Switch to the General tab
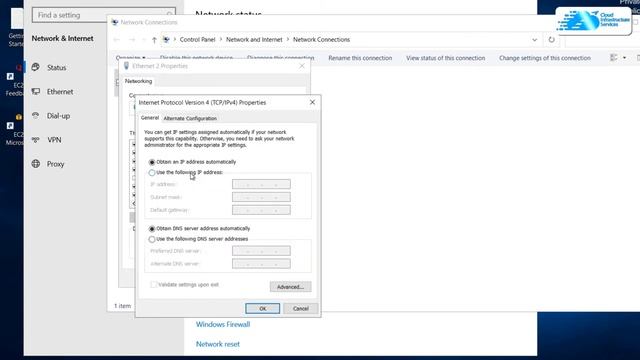The height and width of the screenshot is (360, 640). (x=149, y=118)
